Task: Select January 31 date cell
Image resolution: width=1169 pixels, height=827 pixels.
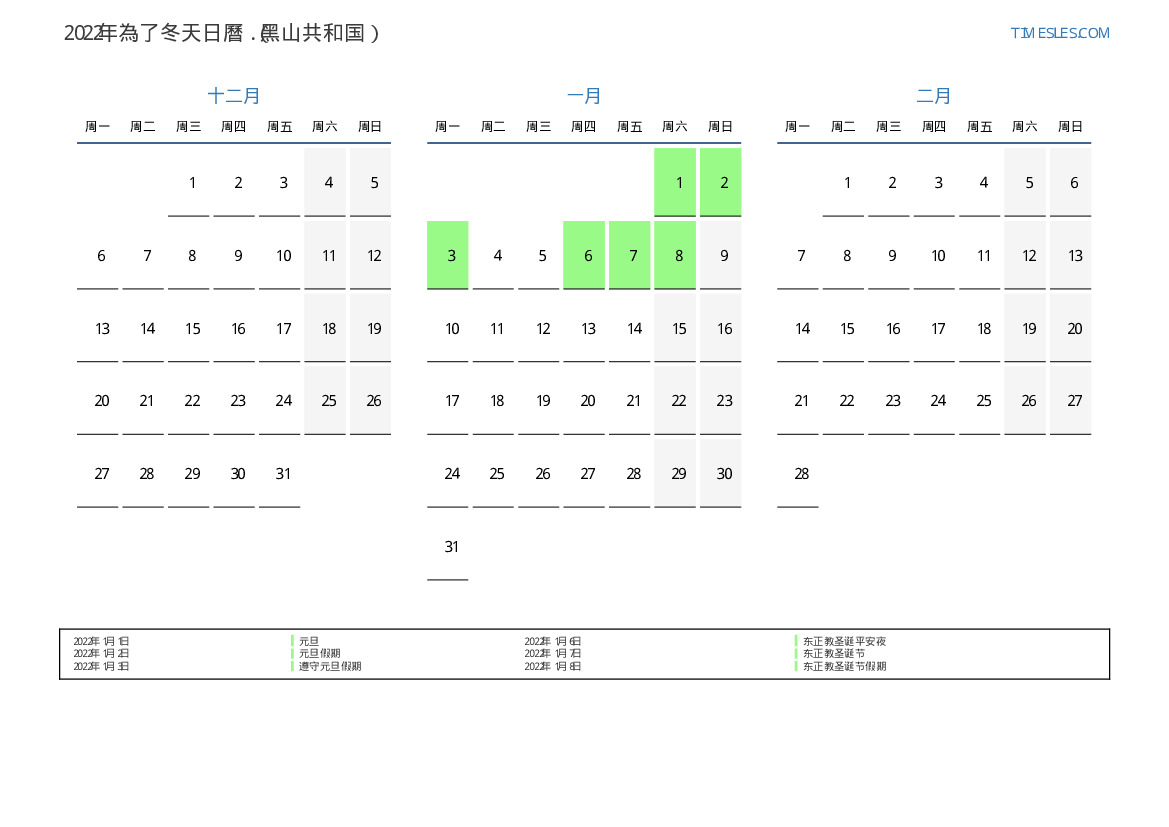Action: (x=448, y=546)
